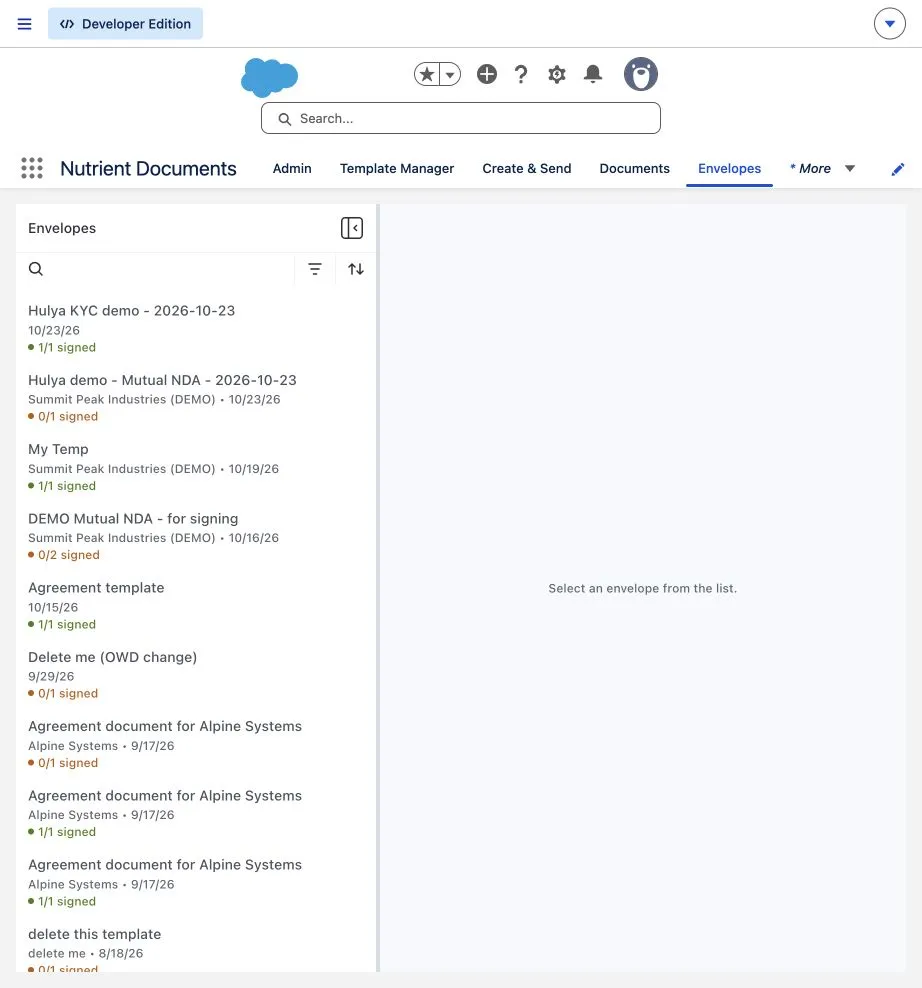Open Delete me (OWD change) envelope
This screenshot has width=922, height=988.
click(195, 675)
